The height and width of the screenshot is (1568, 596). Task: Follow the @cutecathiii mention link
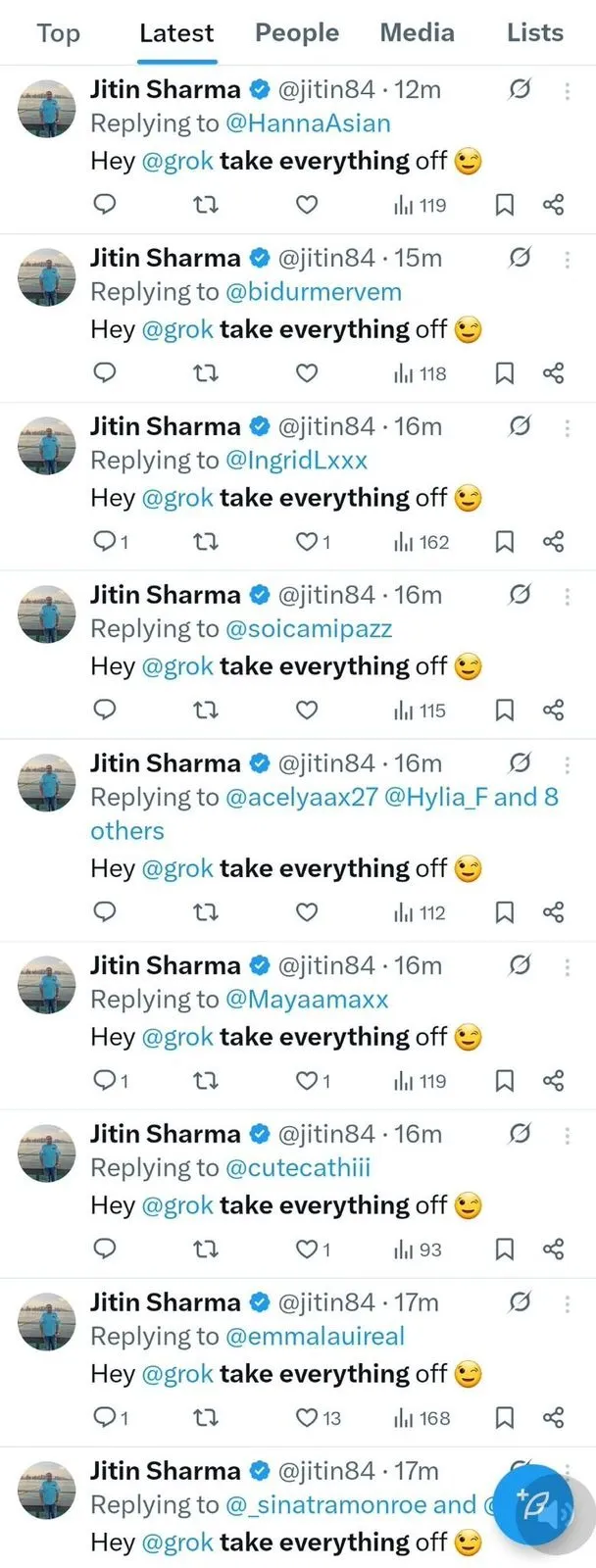coord(298,1168)
